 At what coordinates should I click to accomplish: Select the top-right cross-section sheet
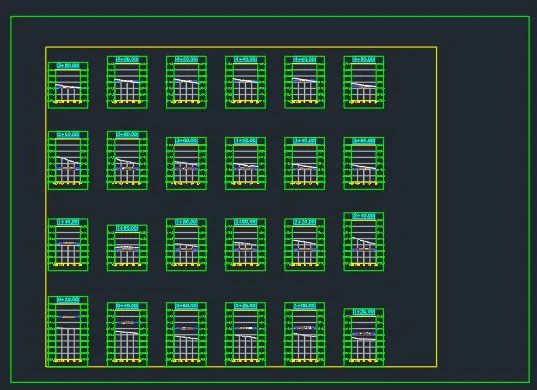pyautogui.click(x=364, y=83)
